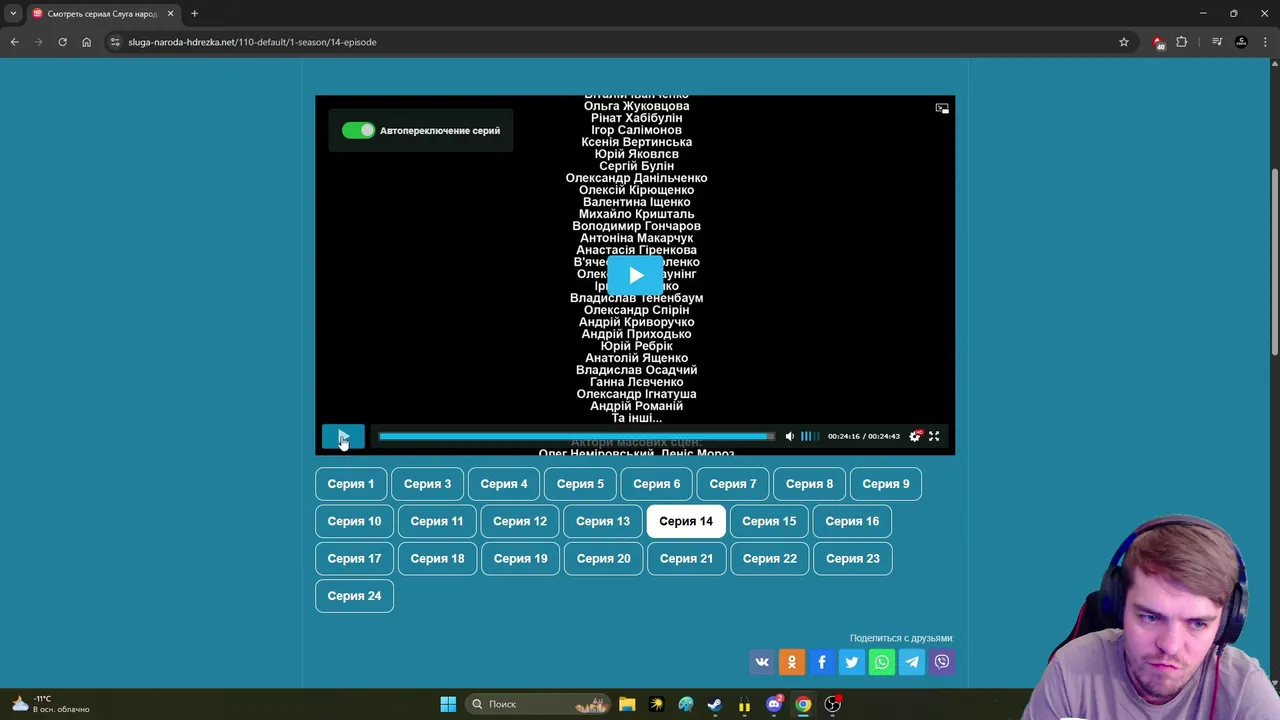Open OBS Studio from the taskbar
1280x720 pixels.
click(x=832, y=704)
